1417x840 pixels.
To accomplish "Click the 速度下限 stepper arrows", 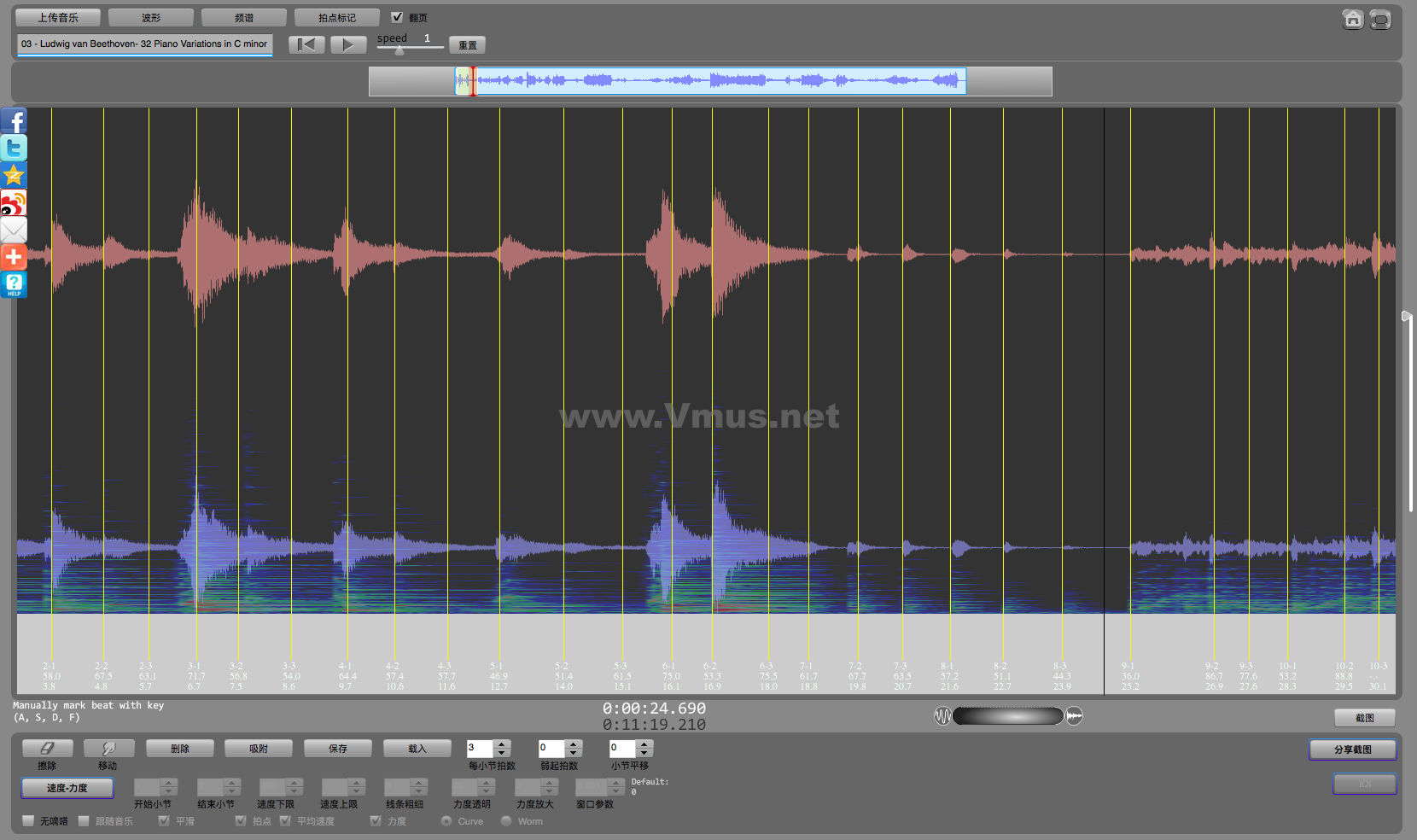I will coord(294,787).
